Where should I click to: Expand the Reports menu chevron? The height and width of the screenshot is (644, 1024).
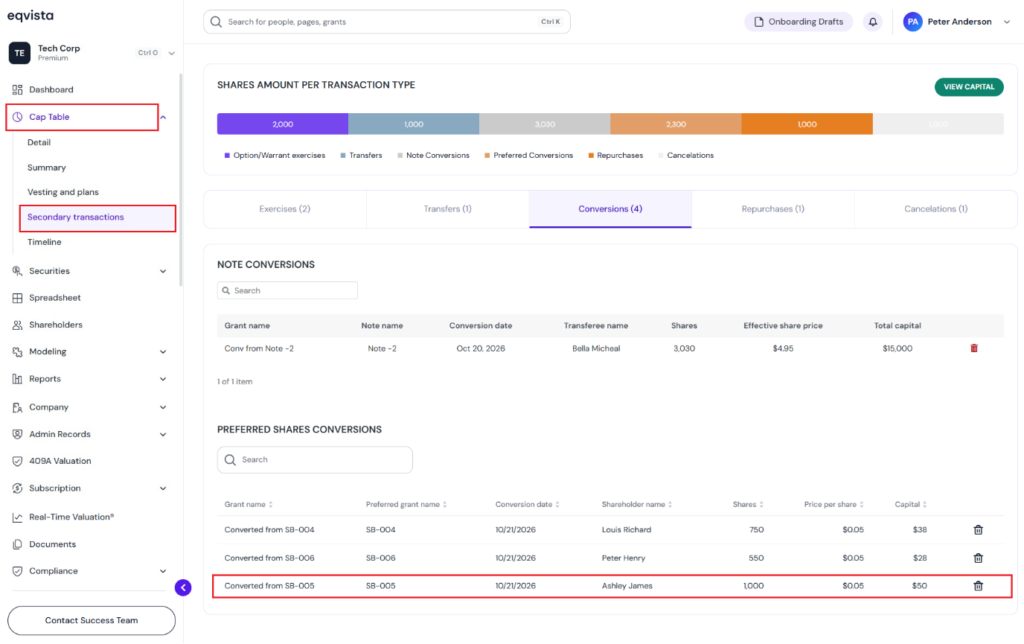pos(163,379)
